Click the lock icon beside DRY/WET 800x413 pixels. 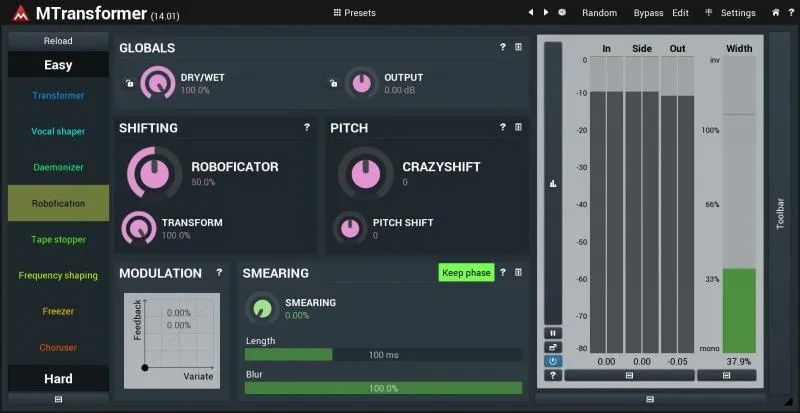click(130, 83)
